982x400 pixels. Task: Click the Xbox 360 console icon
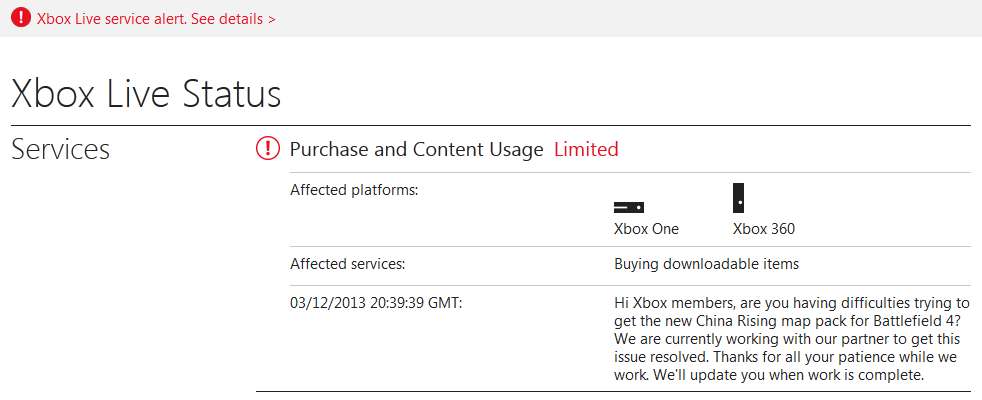(x=738, y=198)
